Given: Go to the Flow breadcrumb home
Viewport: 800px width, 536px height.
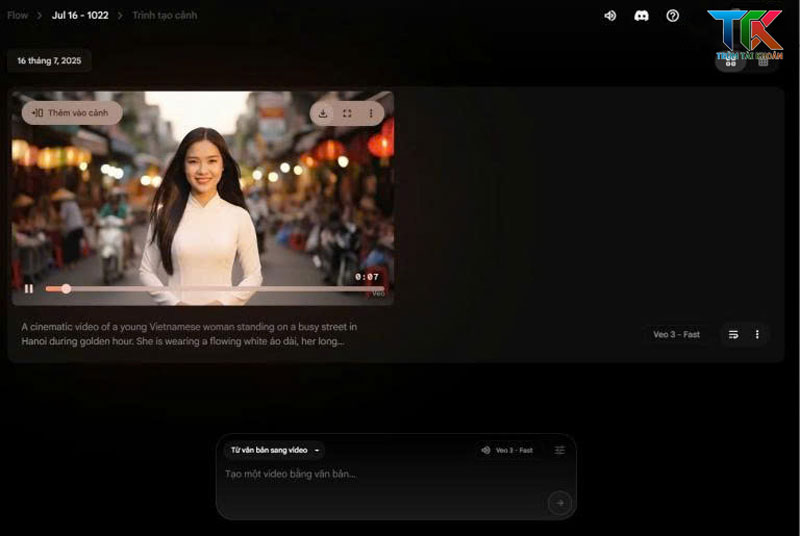Looking at the screenshot, I should point(17,15).
